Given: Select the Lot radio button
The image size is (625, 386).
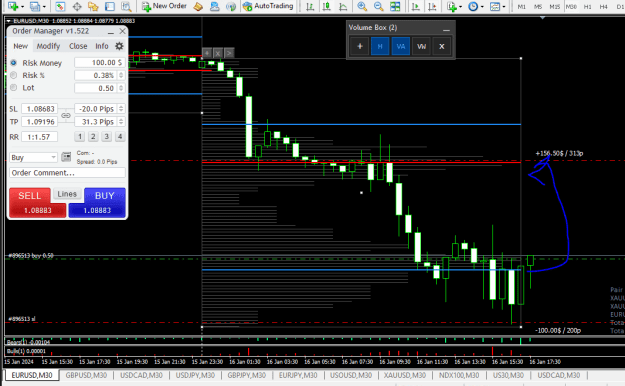Looking at the screenshot, I should click(14, 87).
